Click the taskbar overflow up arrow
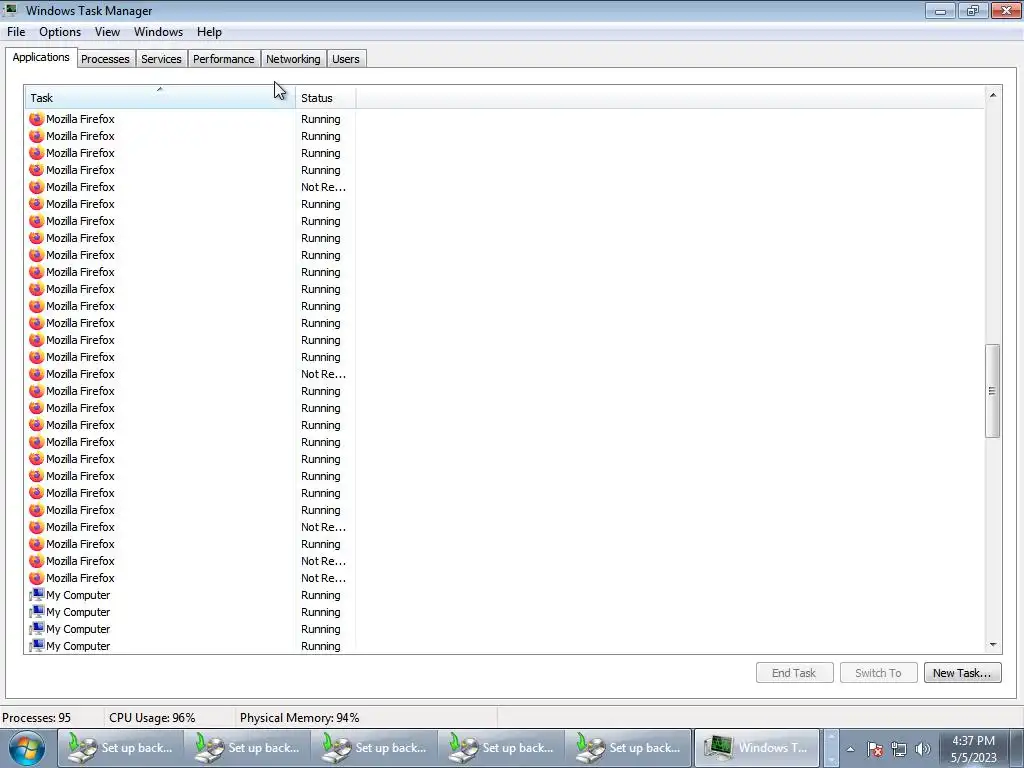 coord(831,737)
